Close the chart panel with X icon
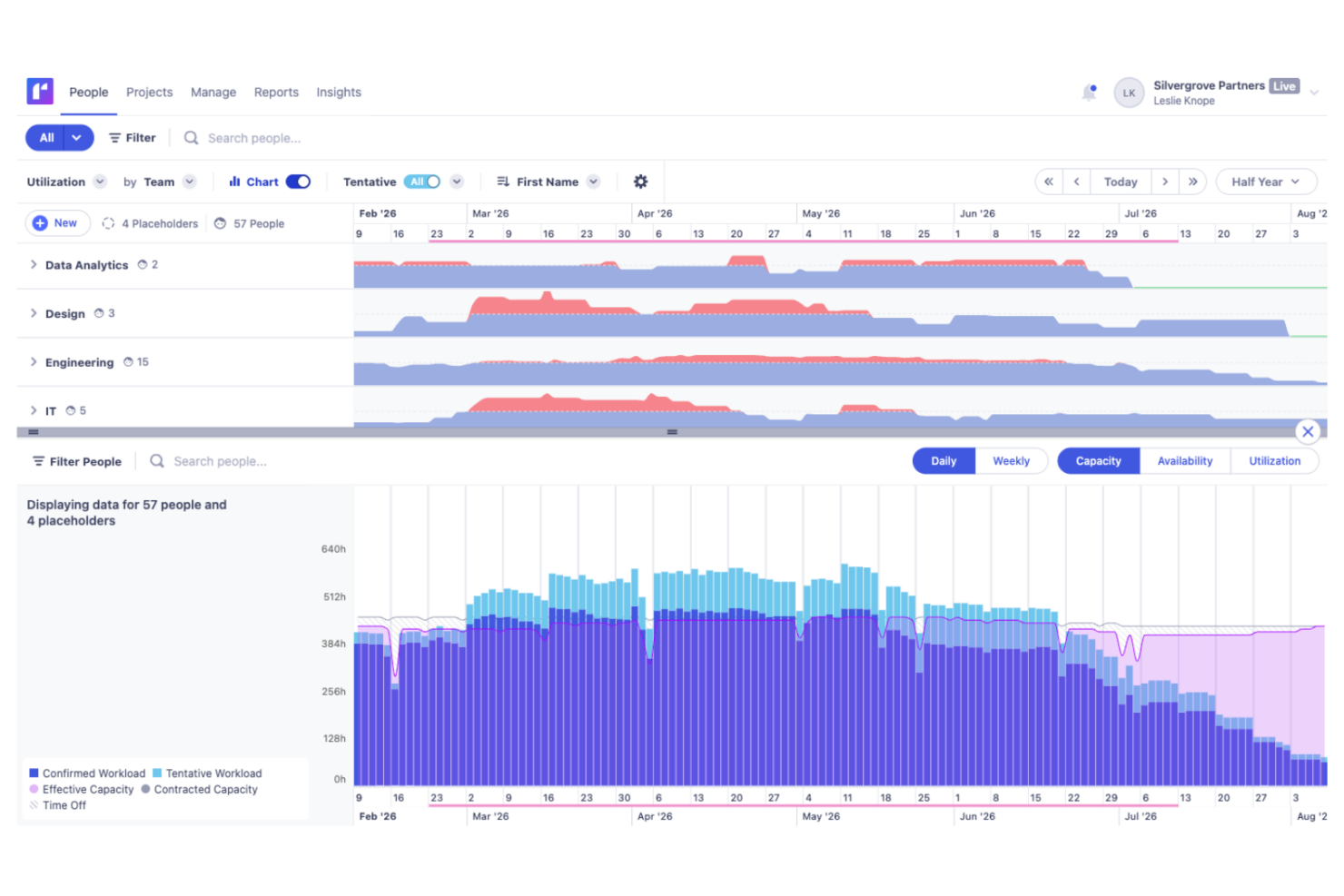This screenshot has width=1344, height=896. click(1307, 432)
